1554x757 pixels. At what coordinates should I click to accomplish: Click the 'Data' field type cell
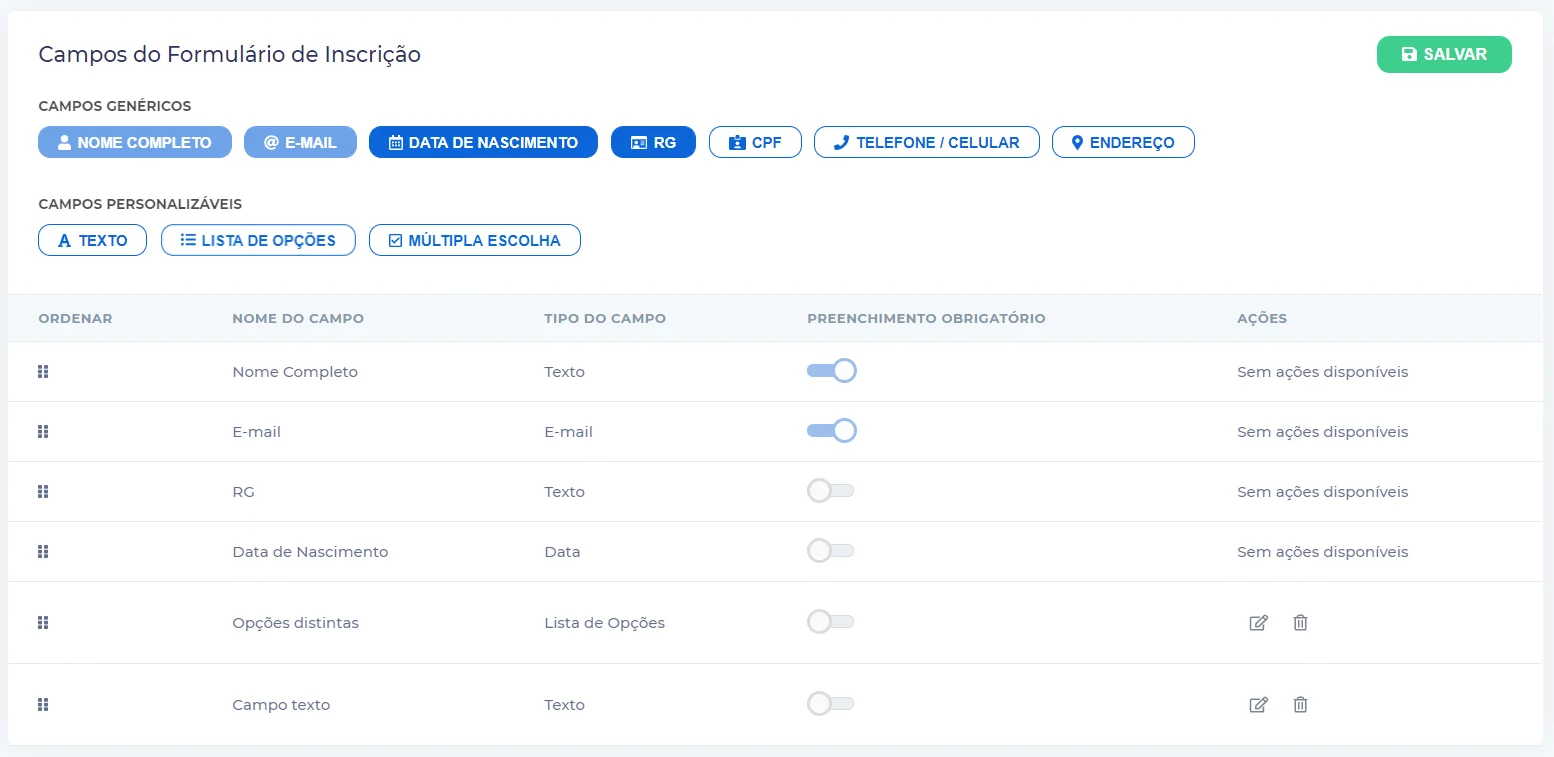562,552
